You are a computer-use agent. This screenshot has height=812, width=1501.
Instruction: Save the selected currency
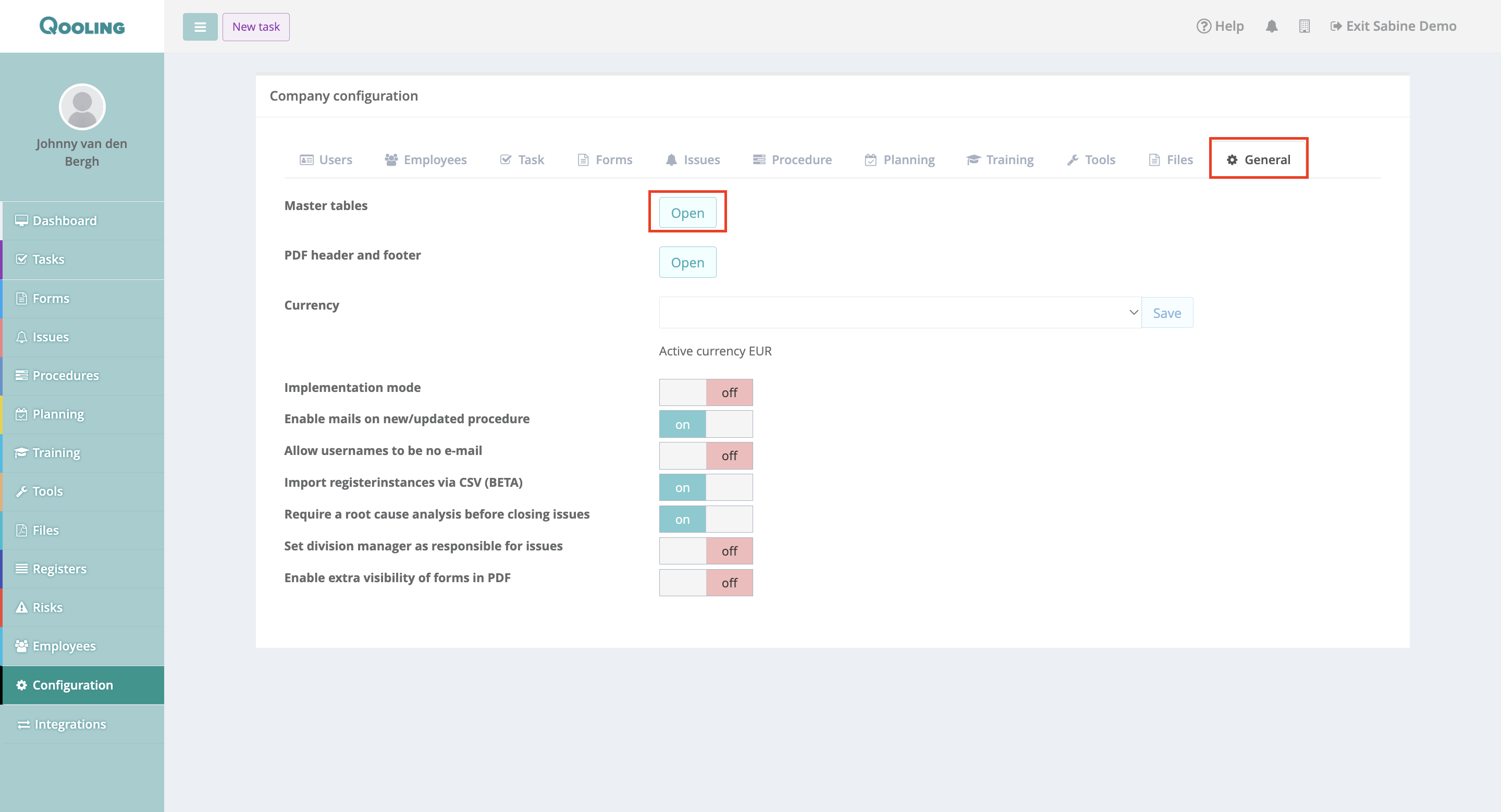point(1166,313)
